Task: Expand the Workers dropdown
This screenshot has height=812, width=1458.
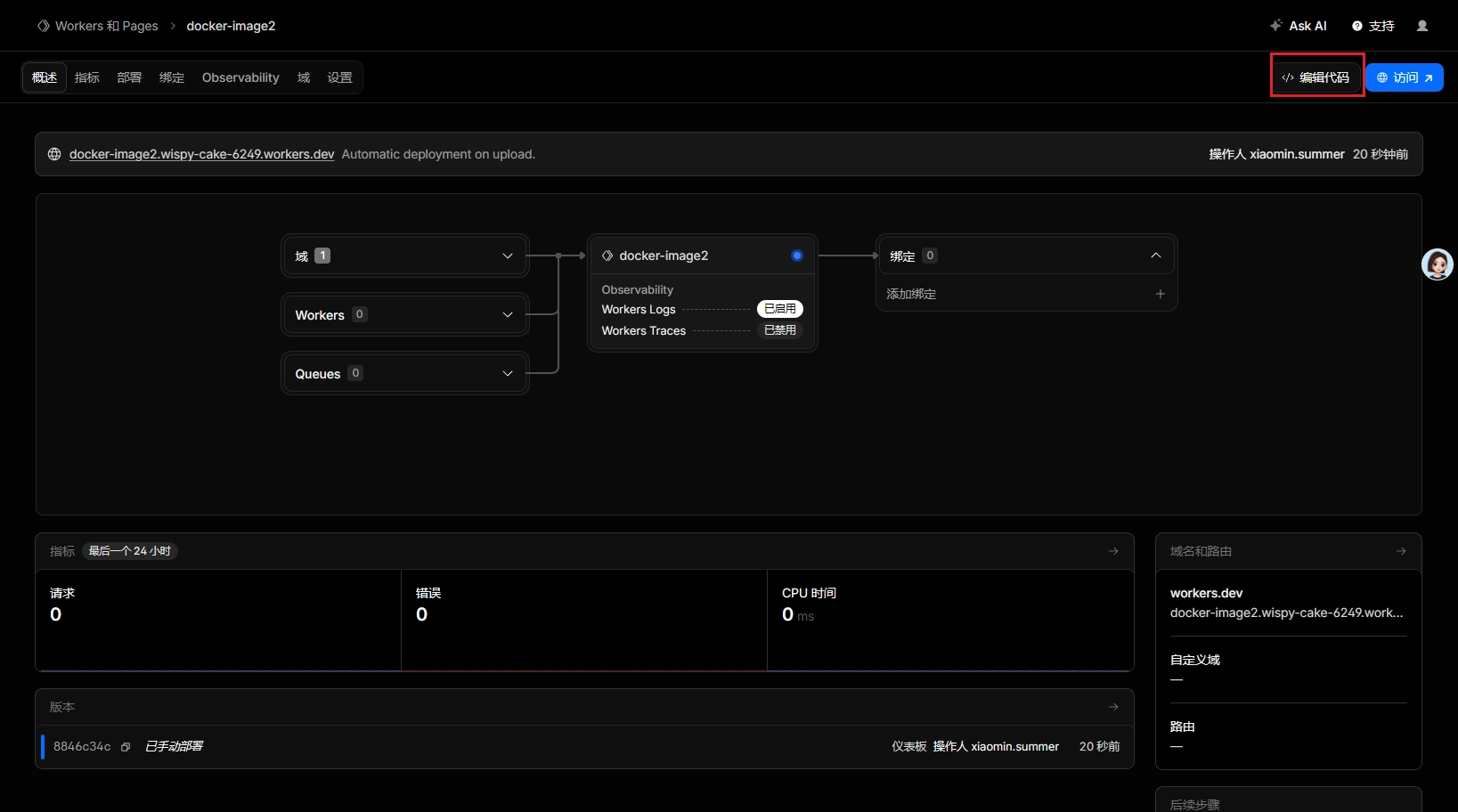Action: coord(508,314)
